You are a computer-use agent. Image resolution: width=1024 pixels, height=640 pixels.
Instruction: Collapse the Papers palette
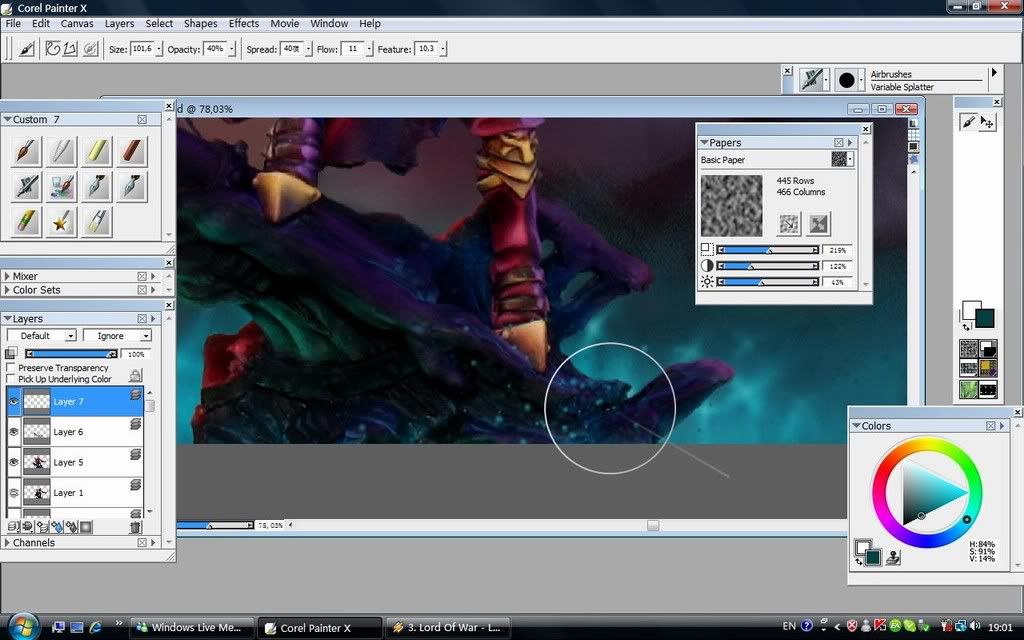point(705,142)
